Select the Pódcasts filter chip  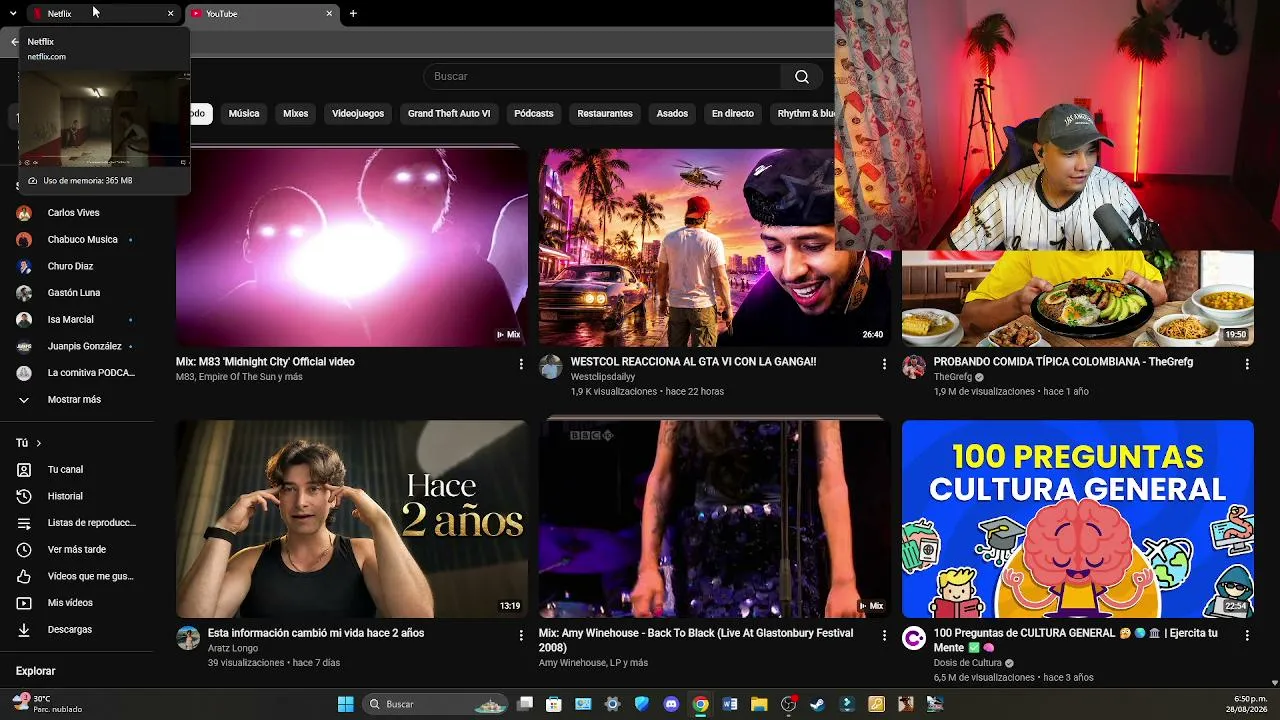[534, 114]
